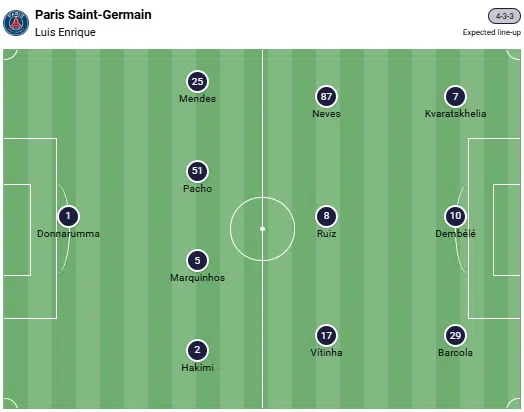524x412 pixels.
Task: Select Kvaratskhelia's number 7 marker
Action: click(x=455, y=96)
